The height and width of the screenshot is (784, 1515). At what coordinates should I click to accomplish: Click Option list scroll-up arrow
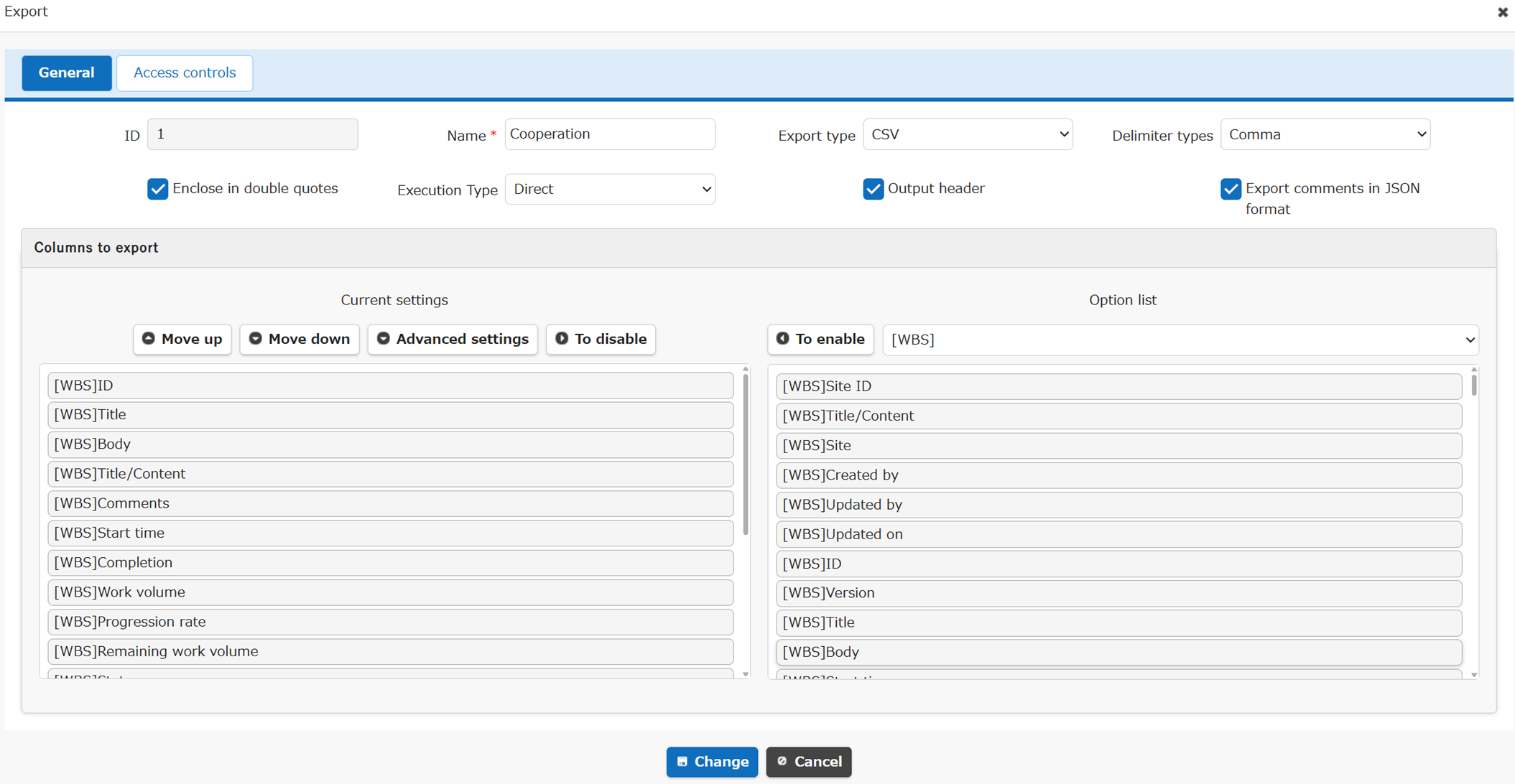(1474, 370)
